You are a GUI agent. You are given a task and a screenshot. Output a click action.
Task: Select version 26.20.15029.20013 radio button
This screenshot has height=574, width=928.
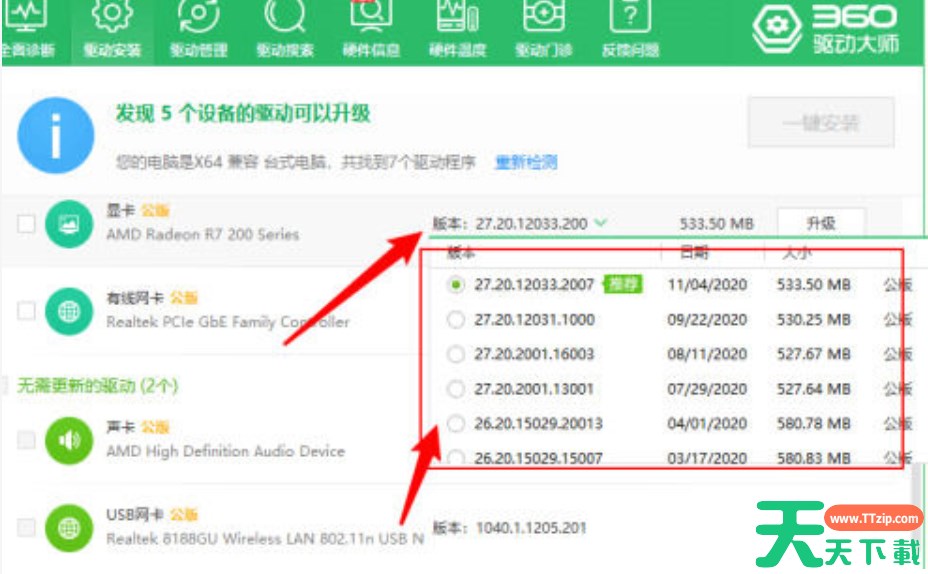pyautogui.click(x=456, y=424)
